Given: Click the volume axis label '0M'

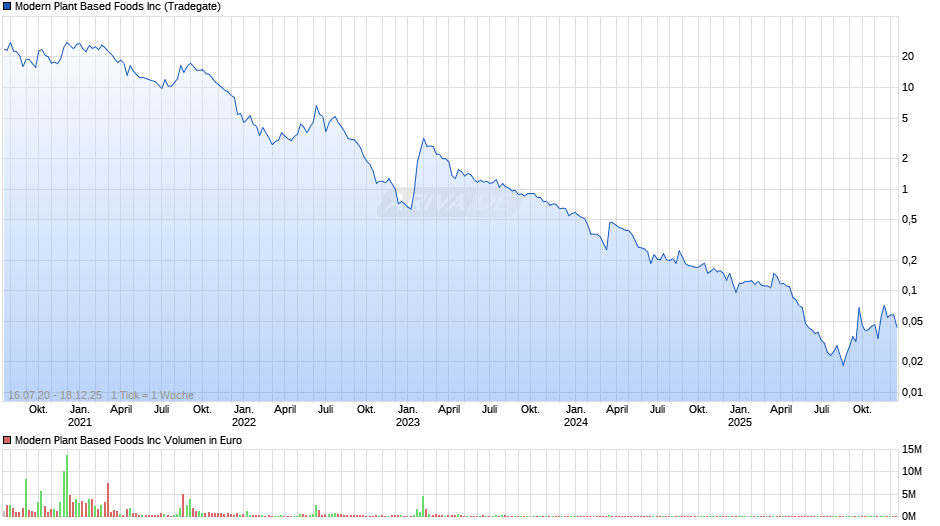Looking at the screenshot, I should coord(909,516).
